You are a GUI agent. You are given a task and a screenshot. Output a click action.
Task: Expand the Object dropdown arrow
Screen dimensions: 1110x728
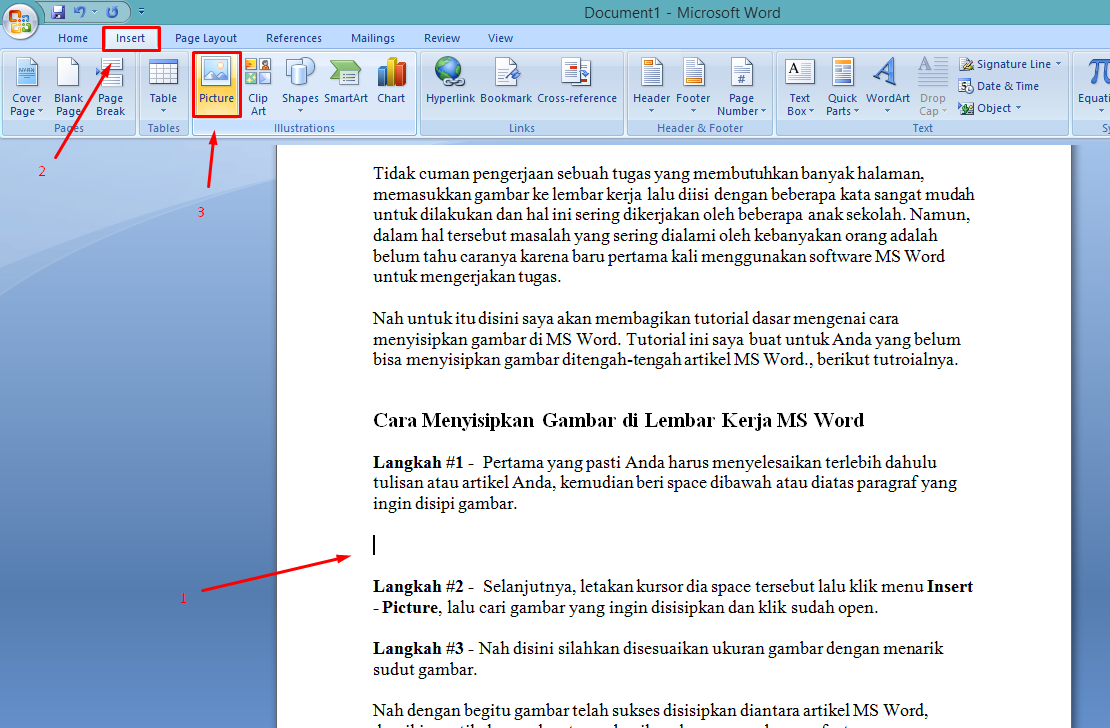click(1019, 108)
